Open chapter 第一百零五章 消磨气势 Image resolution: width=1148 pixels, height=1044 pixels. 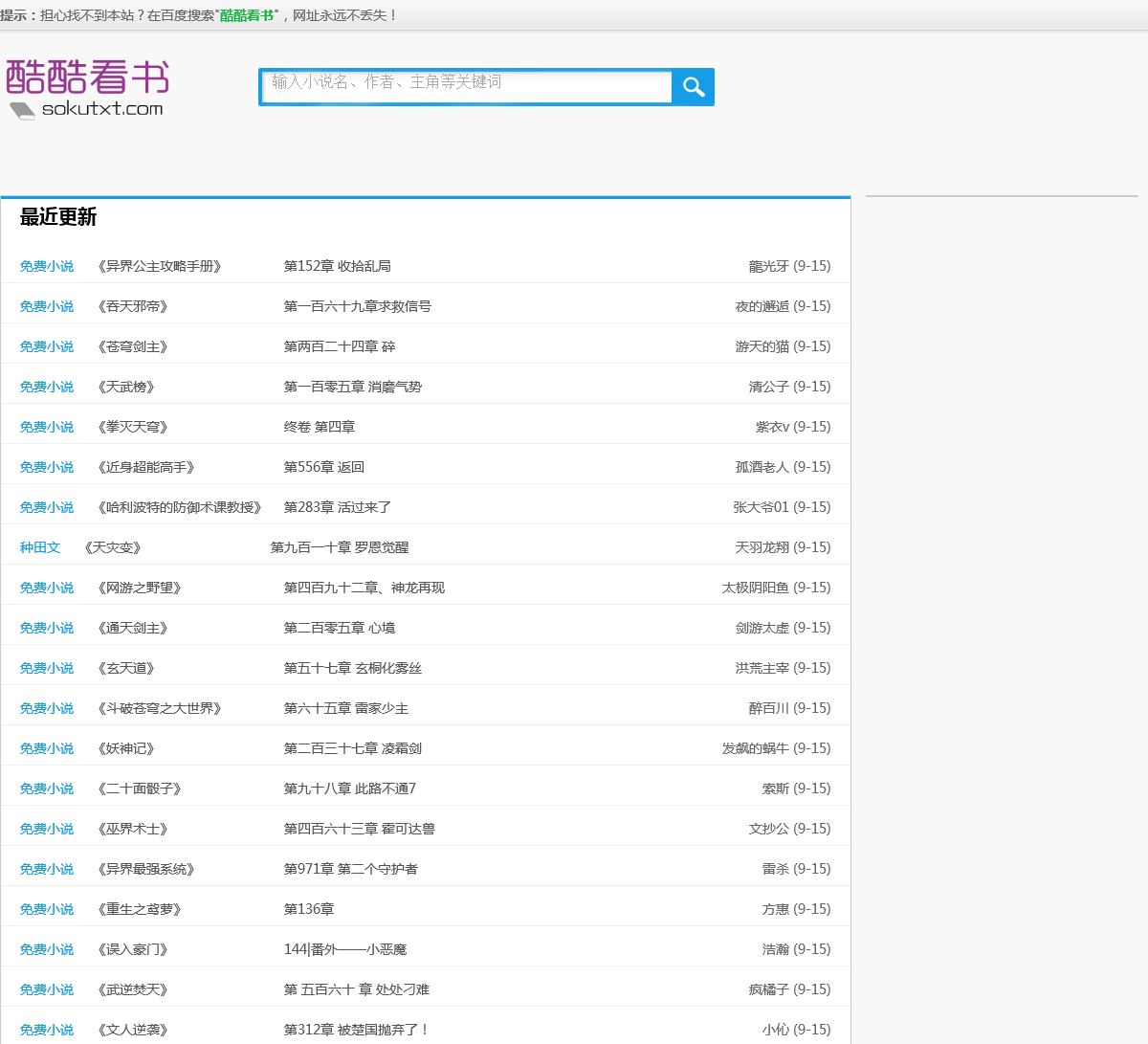353,387
